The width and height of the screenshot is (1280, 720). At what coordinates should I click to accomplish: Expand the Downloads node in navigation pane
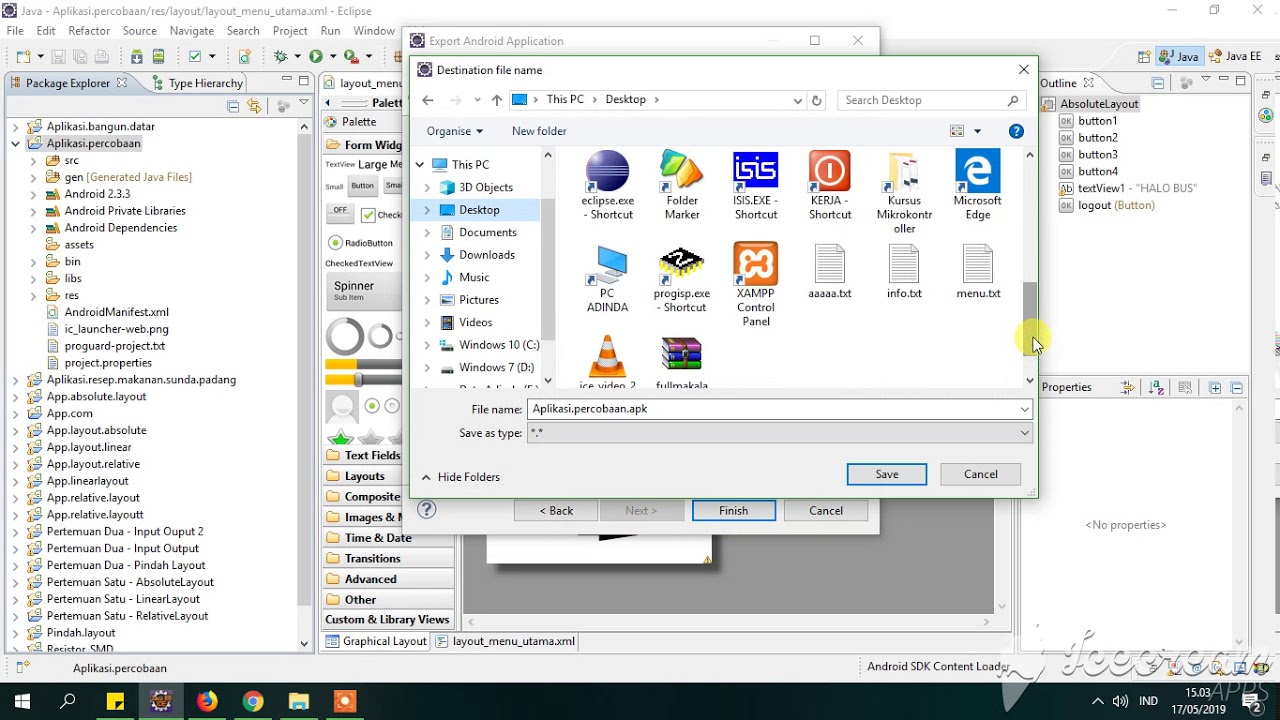[x=427, y=255]
